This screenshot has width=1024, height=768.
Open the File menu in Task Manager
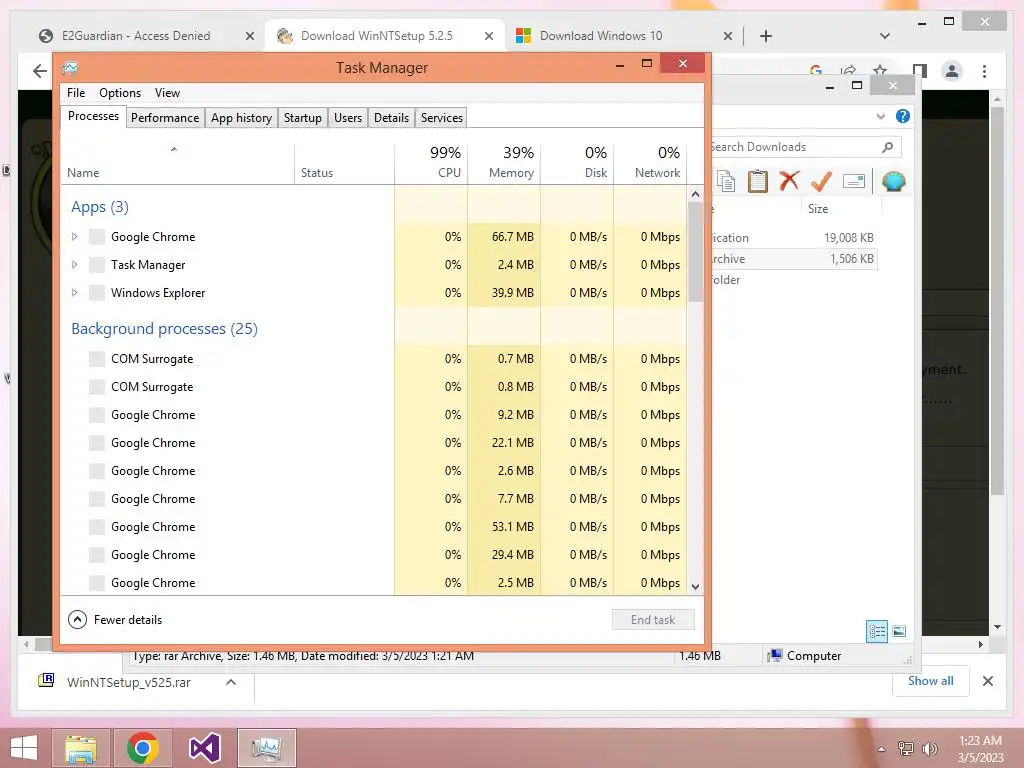(76, 93)
